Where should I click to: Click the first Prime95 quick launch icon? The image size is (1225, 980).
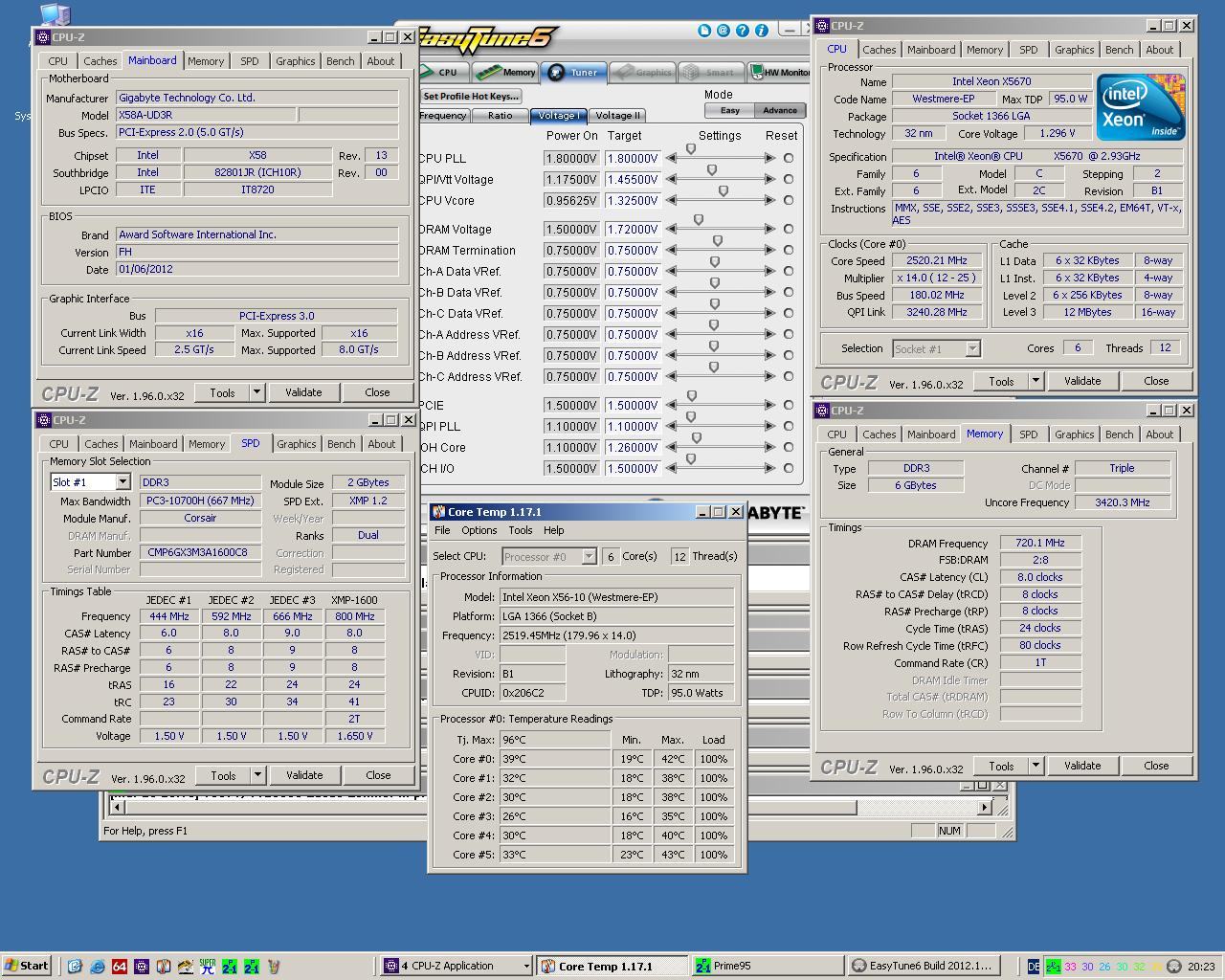coord(229,967)
